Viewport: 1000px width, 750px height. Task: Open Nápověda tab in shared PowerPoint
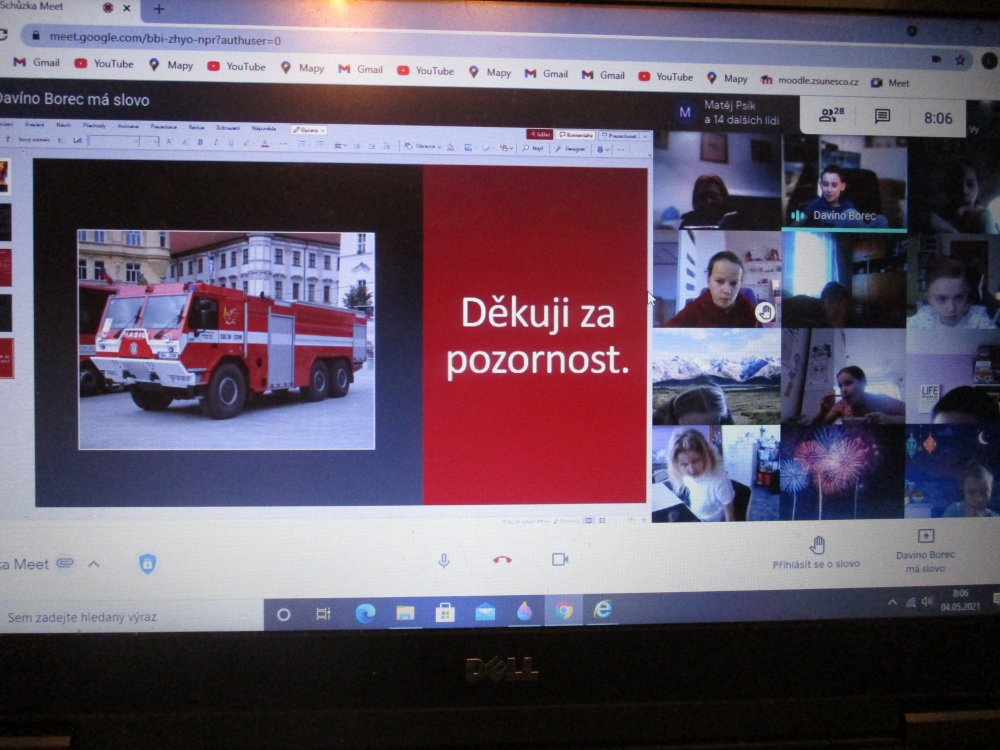[264, 129]
